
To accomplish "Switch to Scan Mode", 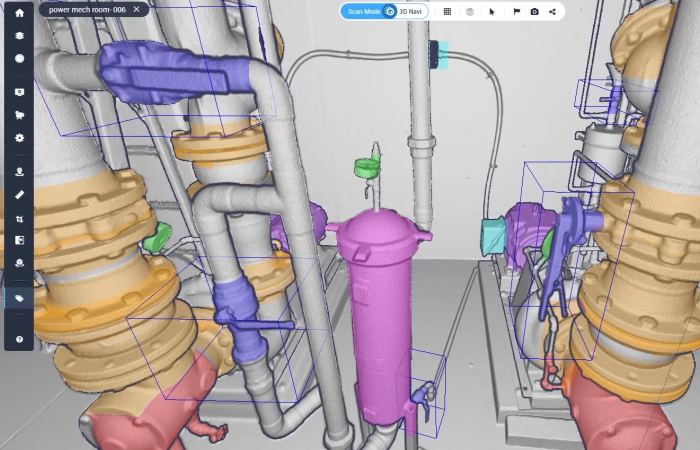I will (x=364, y=12).
